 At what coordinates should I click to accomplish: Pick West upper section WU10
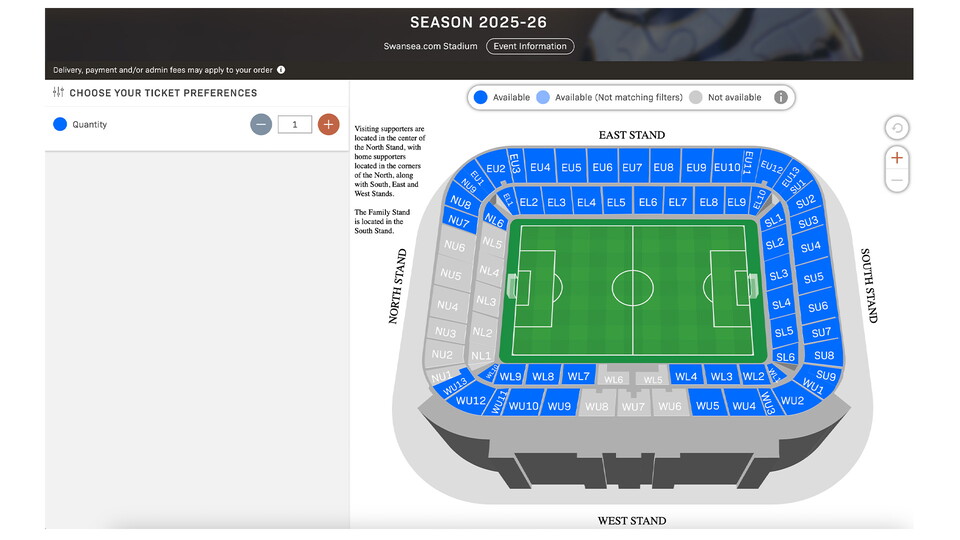coord(524,406)
